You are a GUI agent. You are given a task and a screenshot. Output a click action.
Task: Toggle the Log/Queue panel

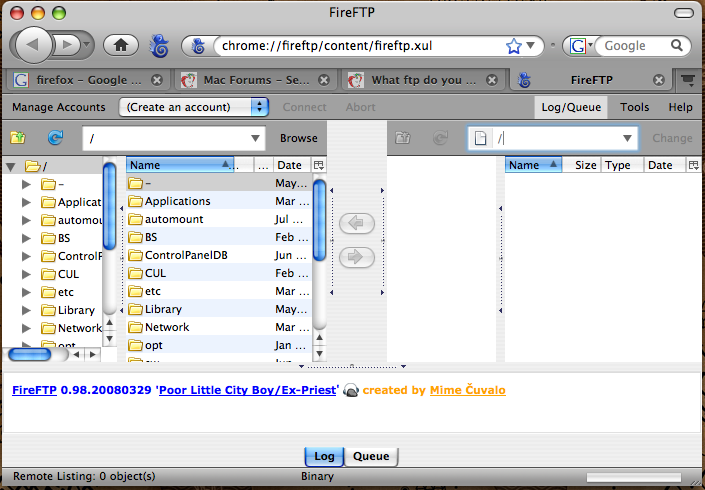point(571,107)
